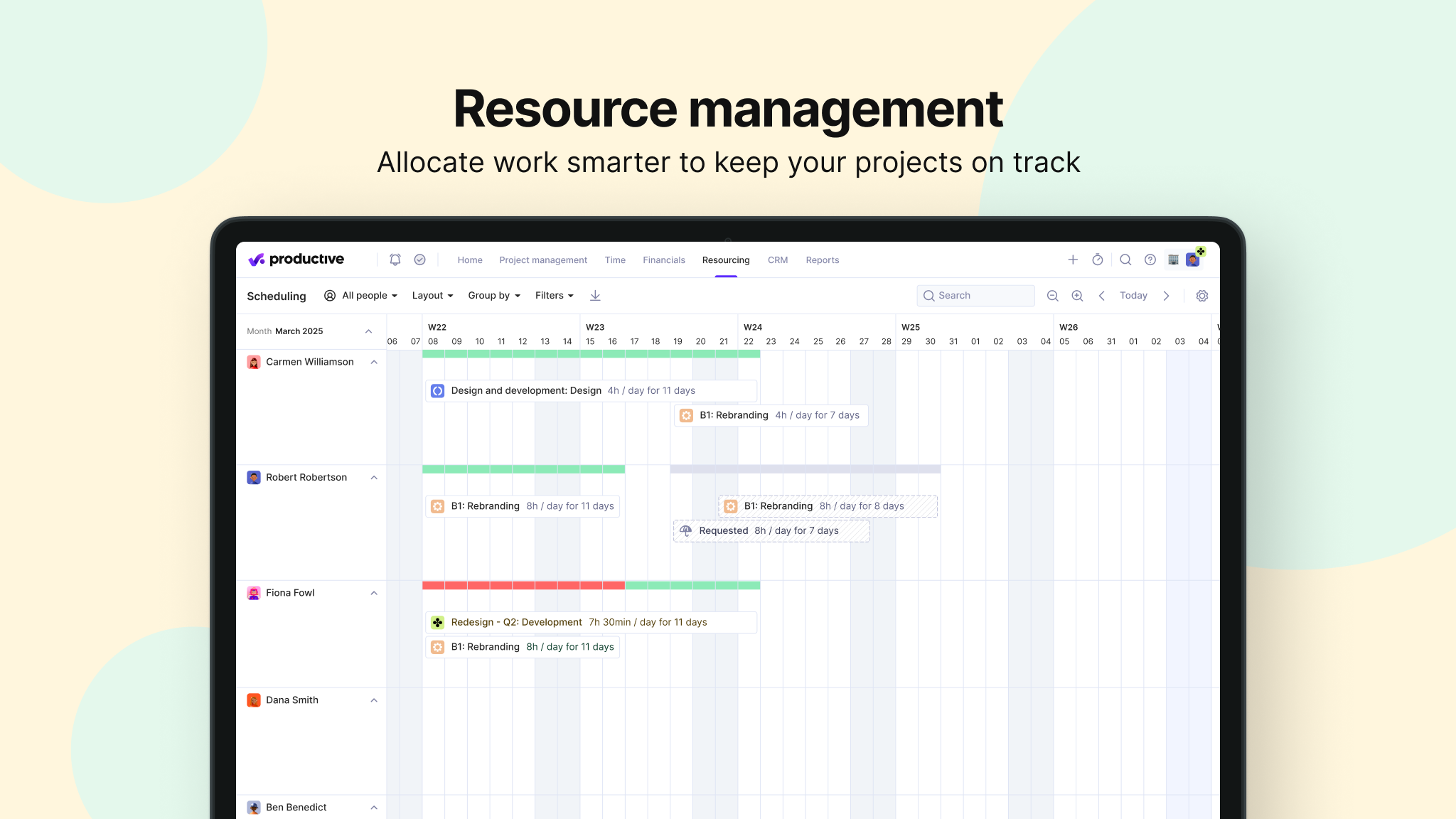Collapse Robert Robertson's row
The width and height of the screenshot is (1456, 819).
pyautogui.click(x=374, y=478)
